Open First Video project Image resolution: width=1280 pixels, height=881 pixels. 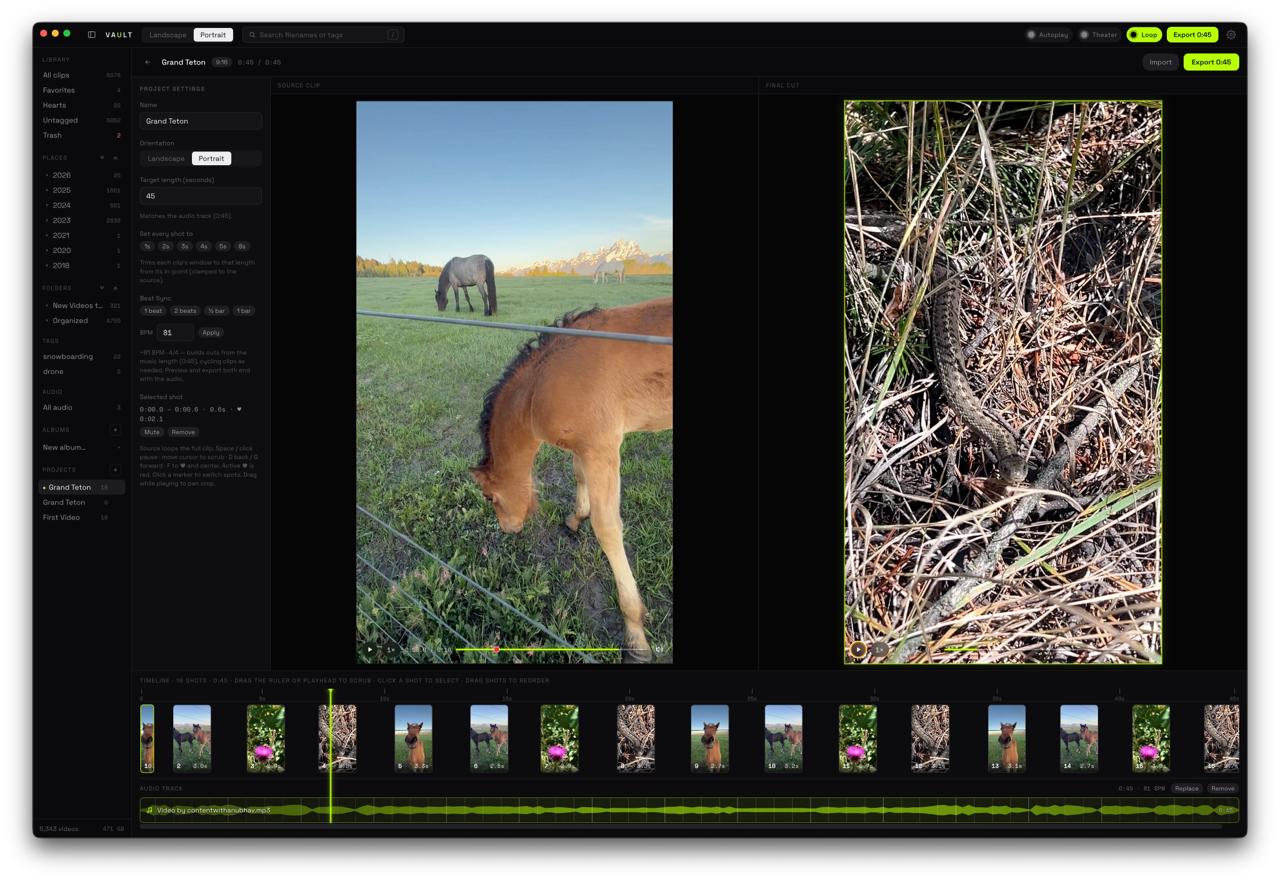pos(81,517)
